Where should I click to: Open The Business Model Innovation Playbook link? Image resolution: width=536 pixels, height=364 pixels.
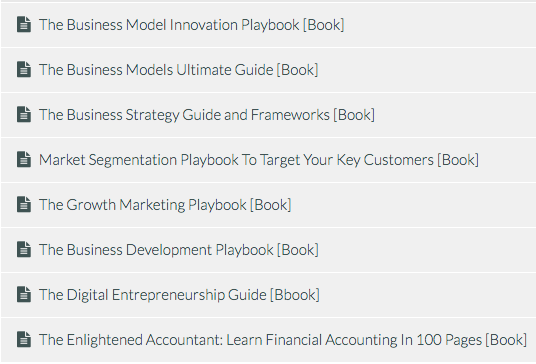tap(191, 25)
